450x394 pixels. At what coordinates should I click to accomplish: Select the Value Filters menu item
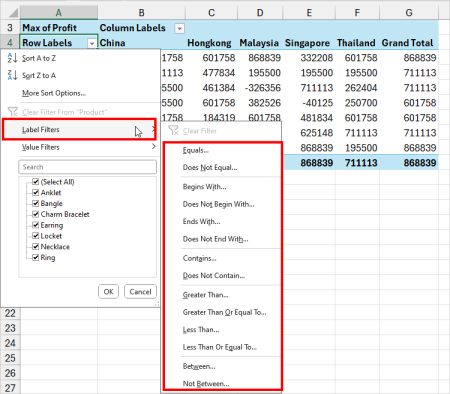click(79, 147)
